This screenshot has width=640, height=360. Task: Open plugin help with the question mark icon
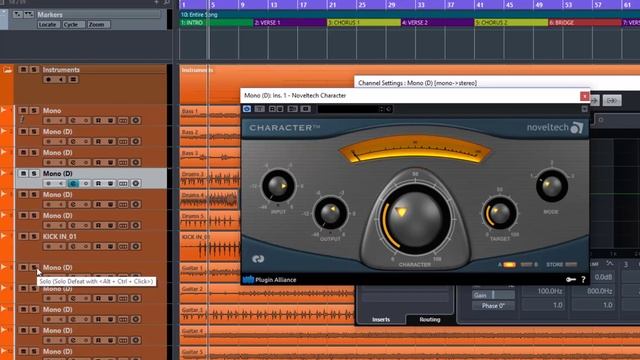coord(583,280)
